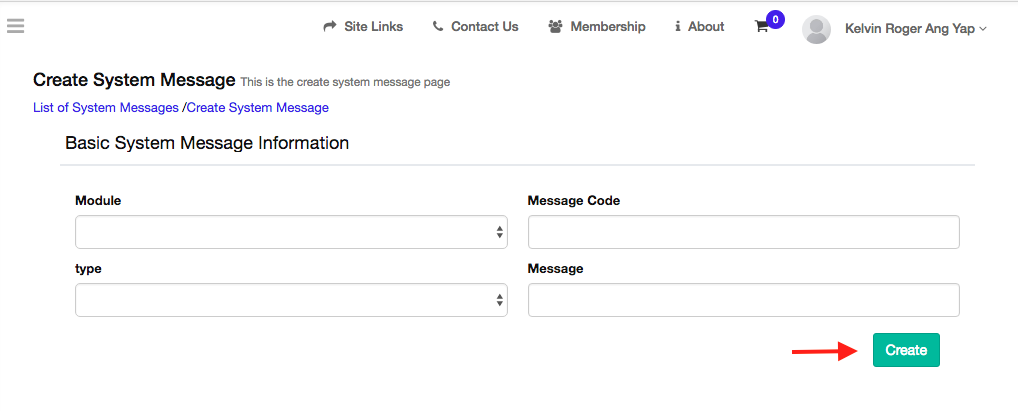The image size is (1018, 411).
Task: Open the About menu item
Action: 706,27
